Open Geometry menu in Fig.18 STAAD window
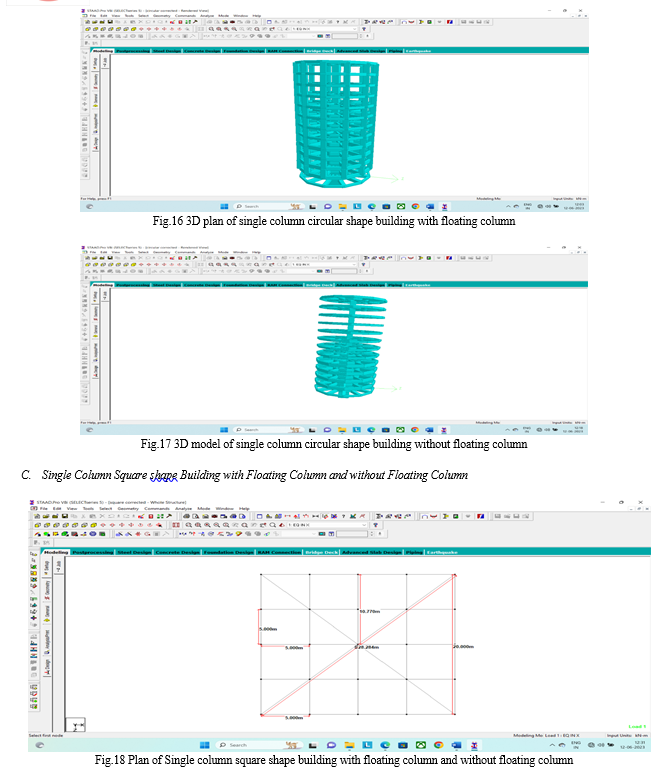 [x=128, y=508]
